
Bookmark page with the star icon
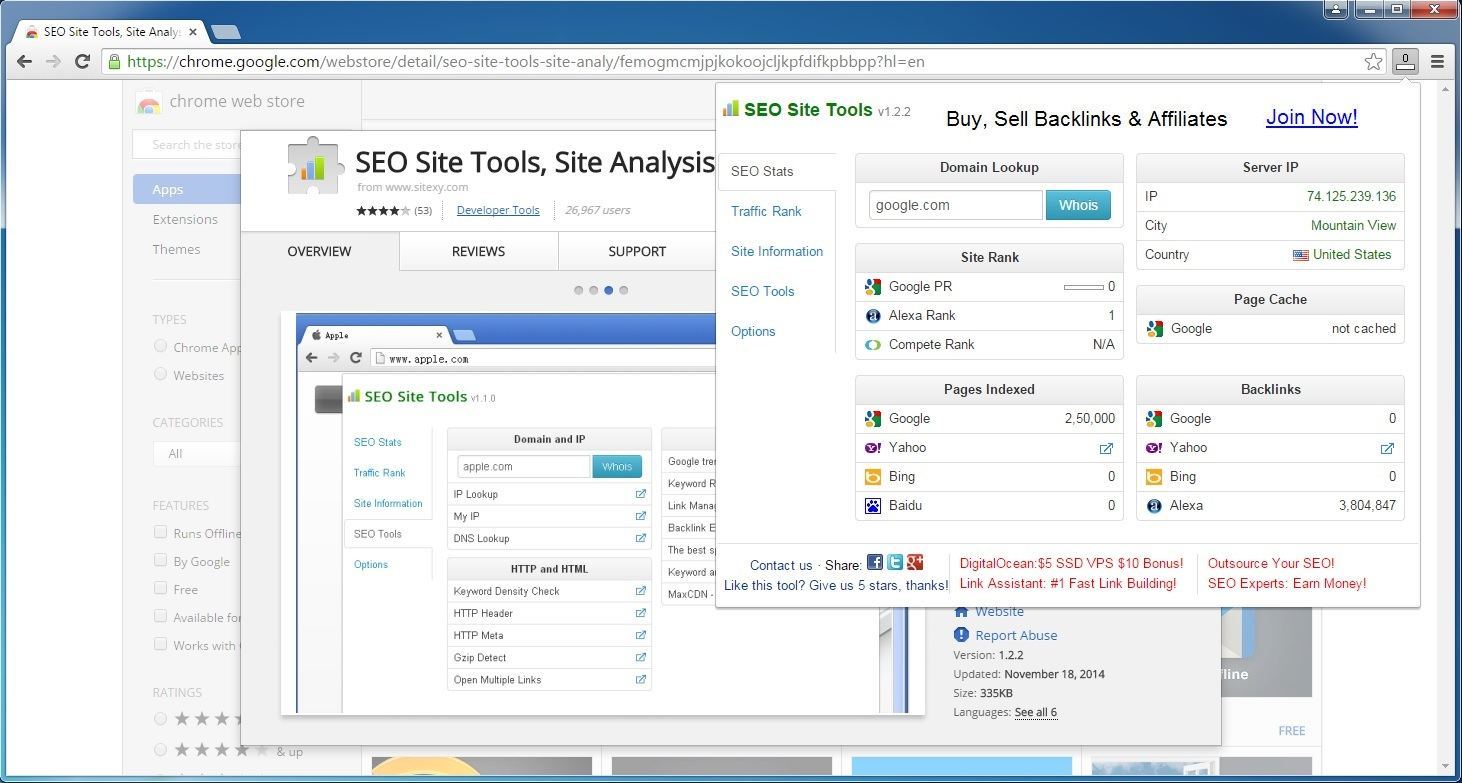tap(1373, 62)
